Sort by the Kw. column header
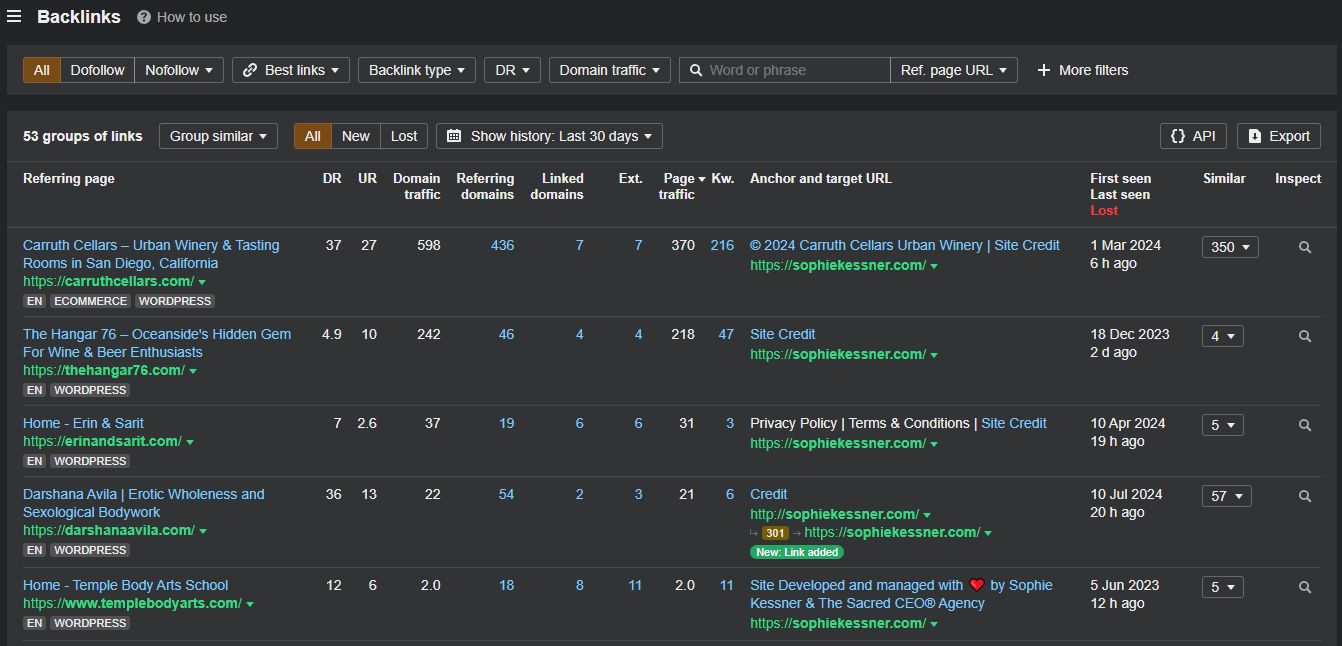1342x646 pixels. [x=723, y=178]
